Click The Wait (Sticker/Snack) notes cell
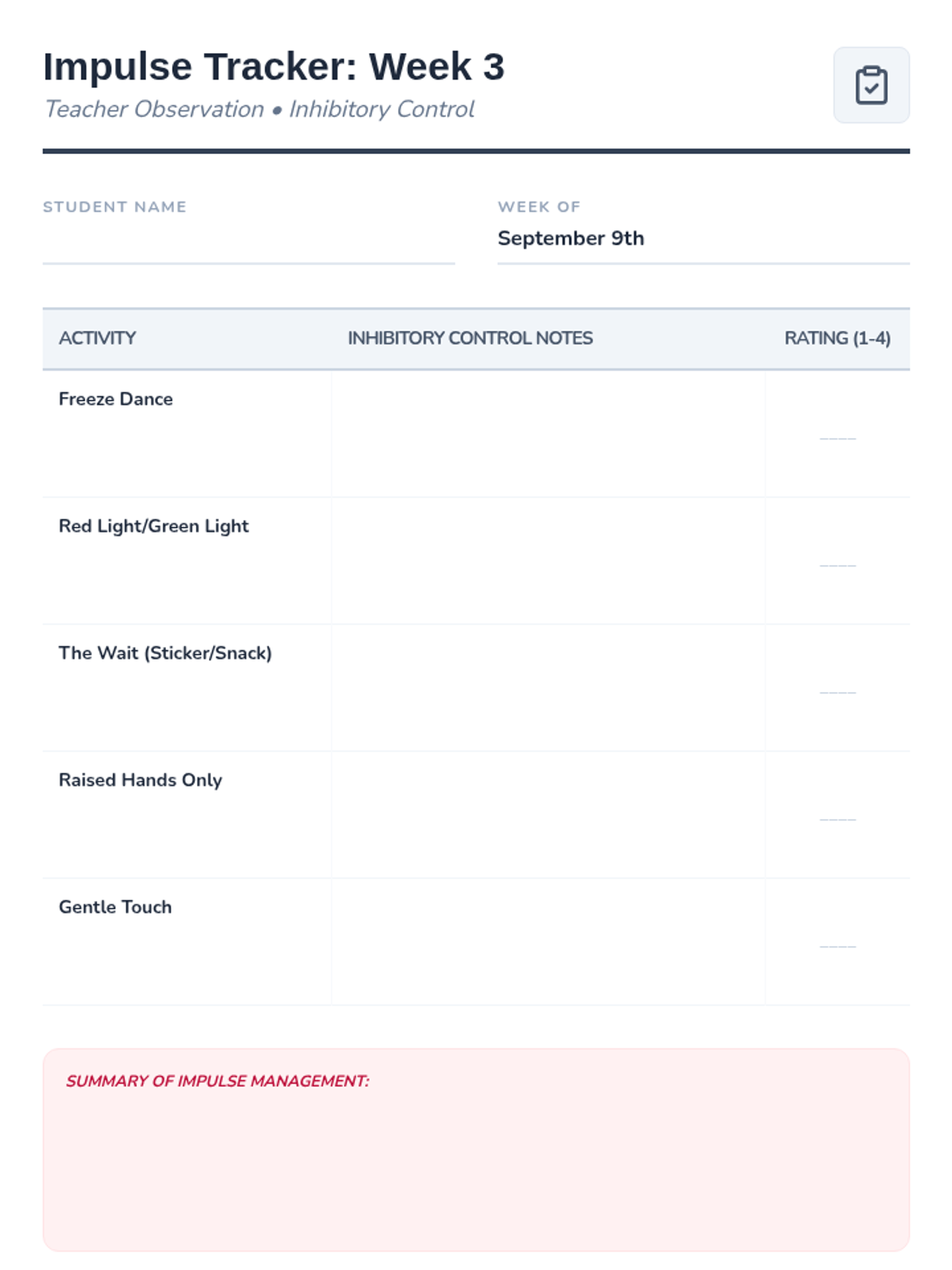952x1270 pixels. [x=548, y=687]
